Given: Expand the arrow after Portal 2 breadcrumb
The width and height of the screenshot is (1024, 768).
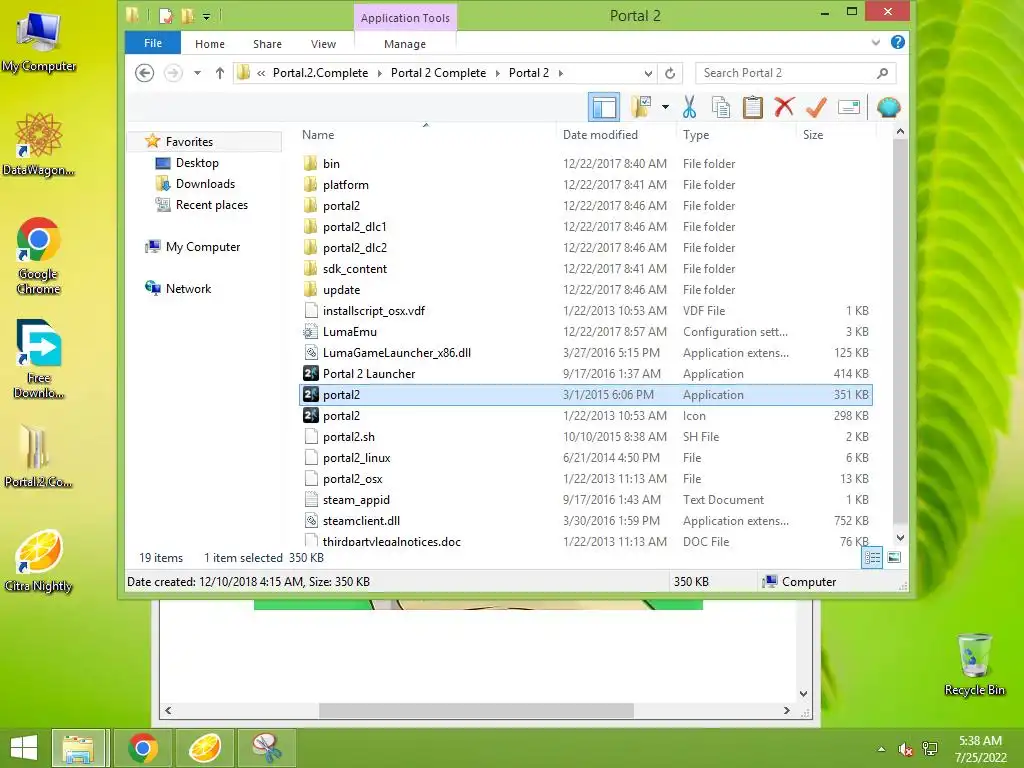Looking at the screenshot, I should coord(561,73).
